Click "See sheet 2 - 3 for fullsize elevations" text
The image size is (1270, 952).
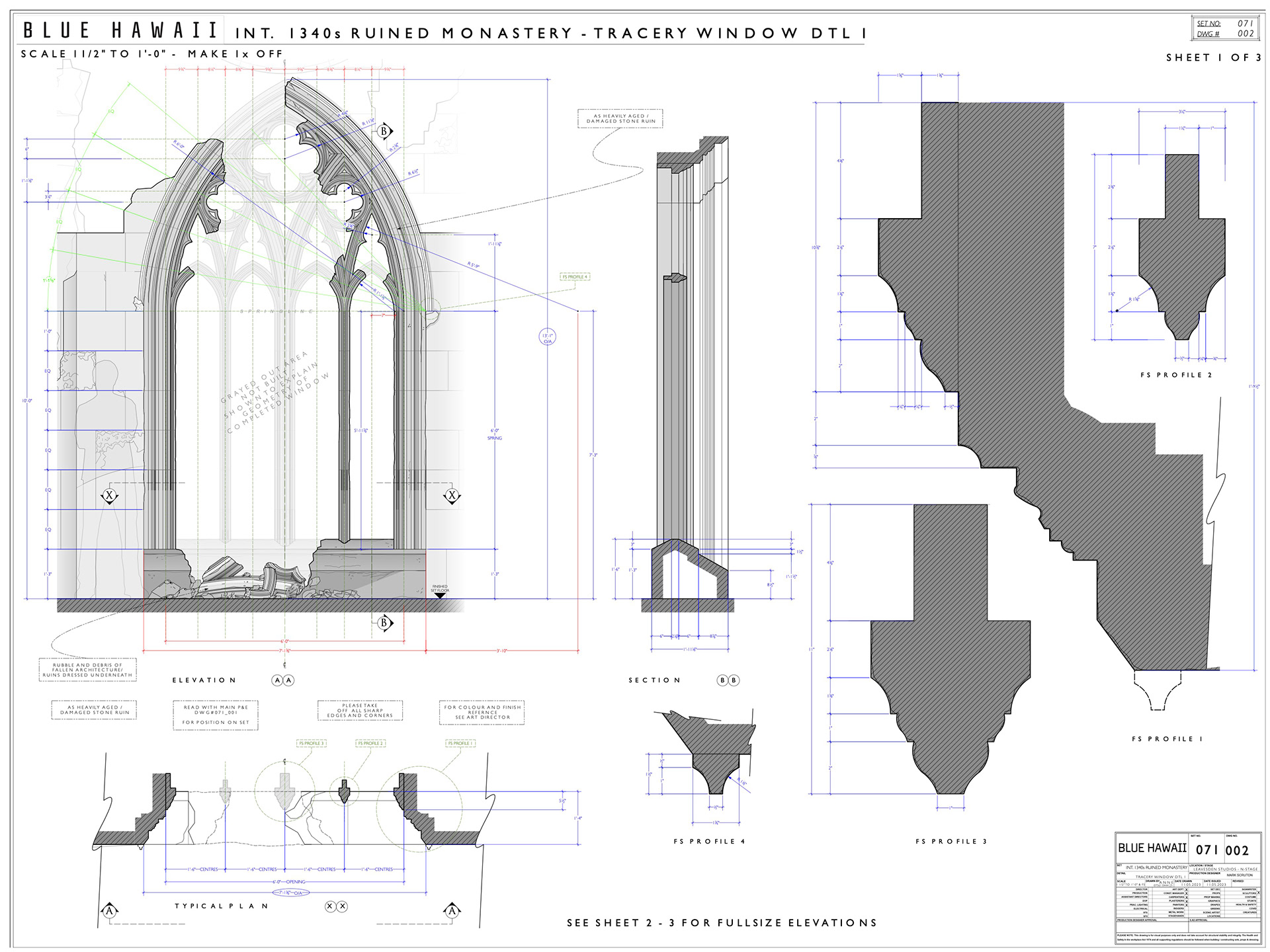pyautogui.click(x=722, y=923)
